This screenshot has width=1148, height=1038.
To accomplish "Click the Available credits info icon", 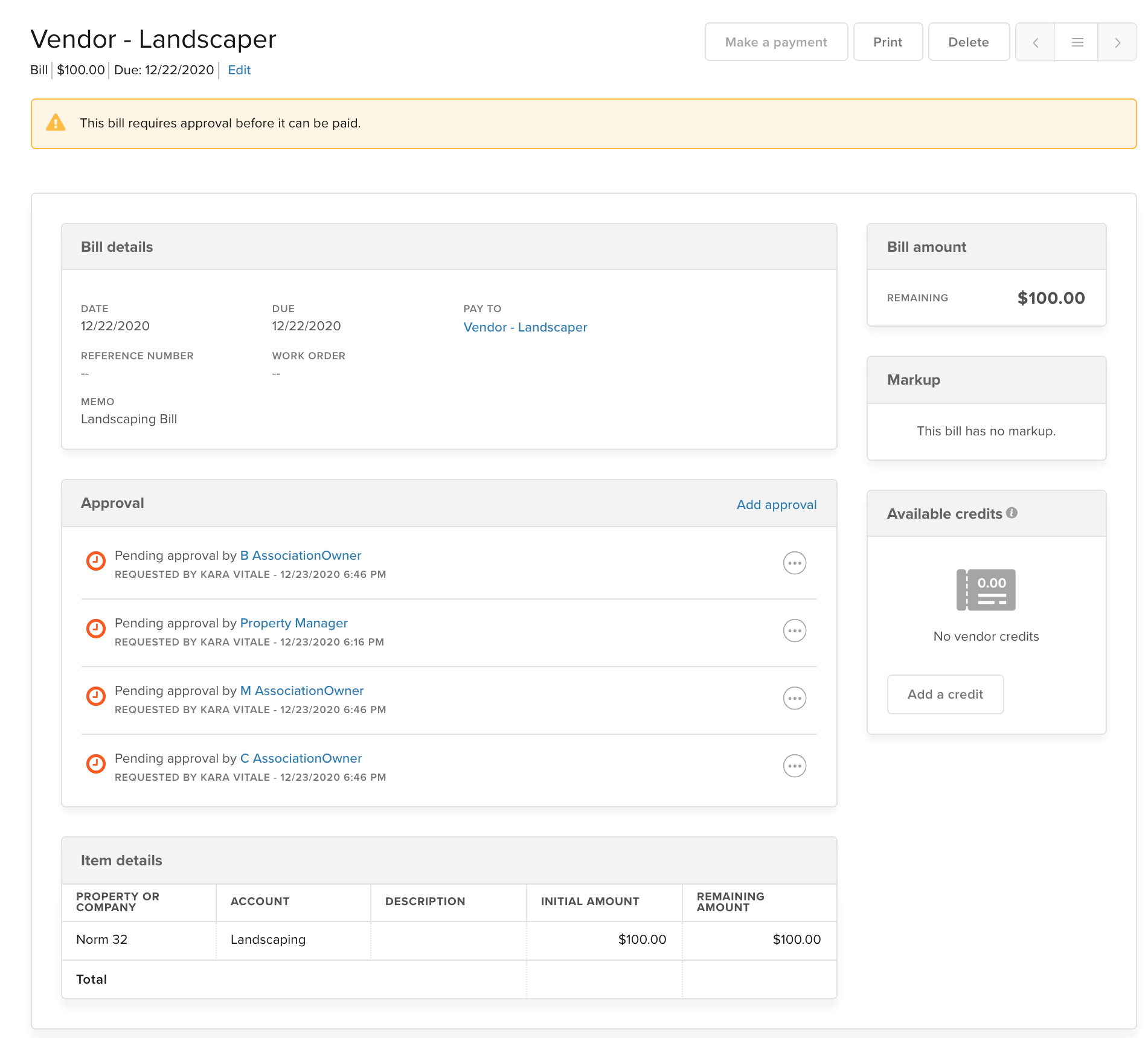I will pos(1012,513).
